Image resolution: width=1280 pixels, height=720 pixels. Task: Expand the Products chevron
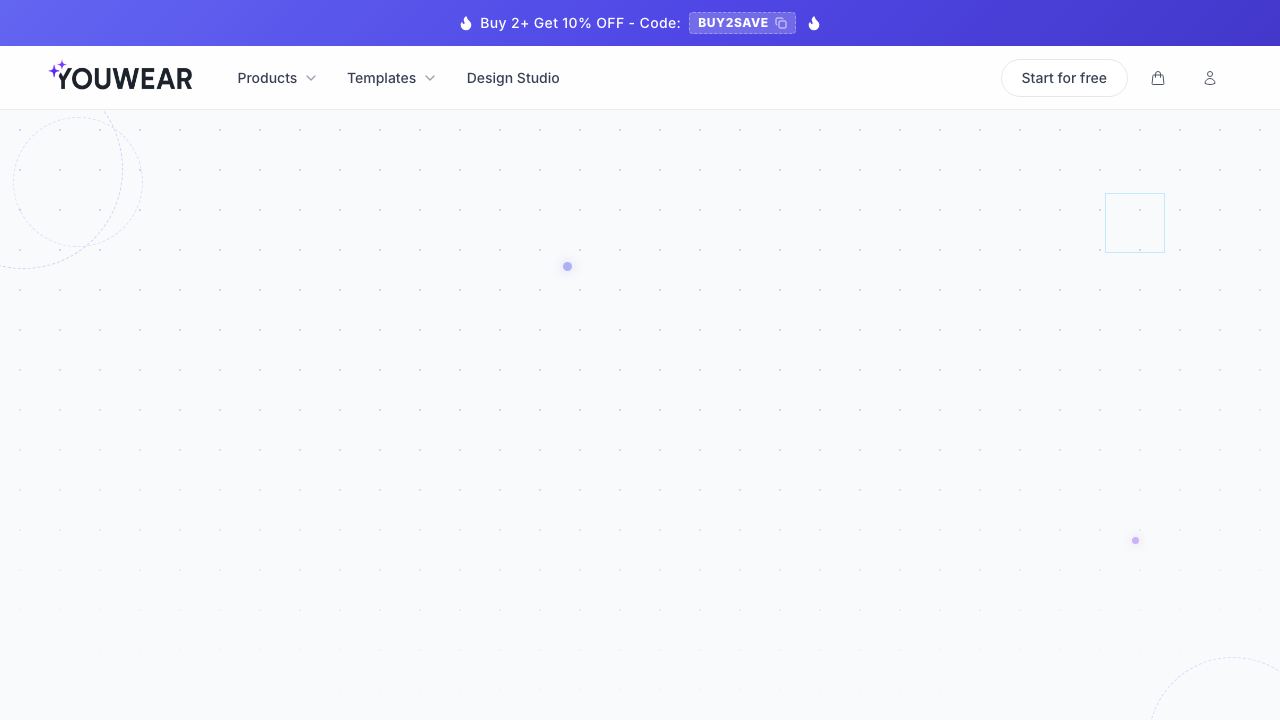[x=311, y=78]
